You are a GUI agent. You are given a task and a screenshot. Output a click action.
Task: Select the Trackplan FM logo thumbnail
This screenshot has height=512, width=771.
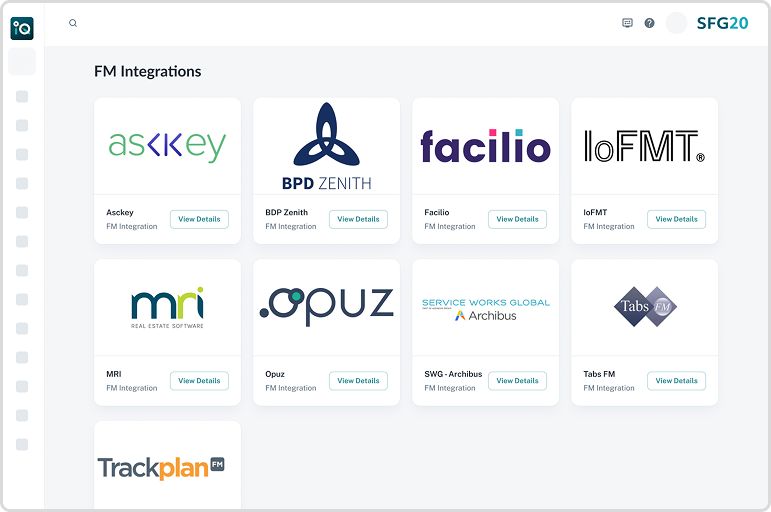[161, 468]
